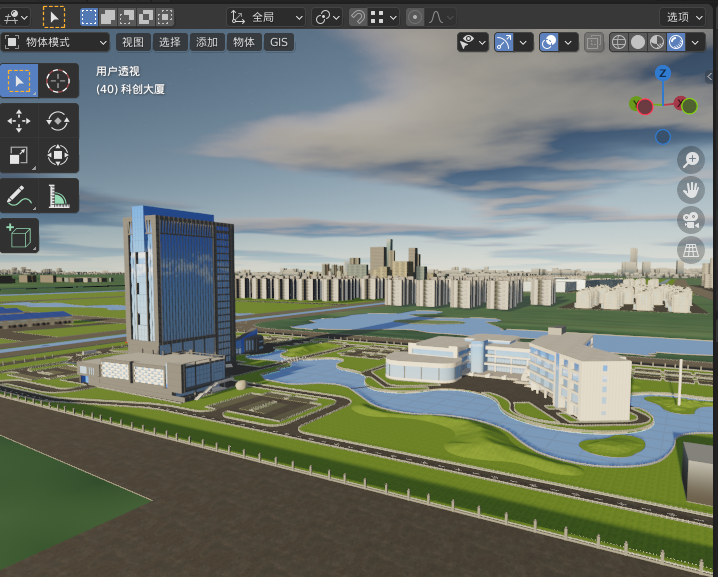Activate the Rotate tool
This screenshot has width=718, height=577.
click(58, 121)
